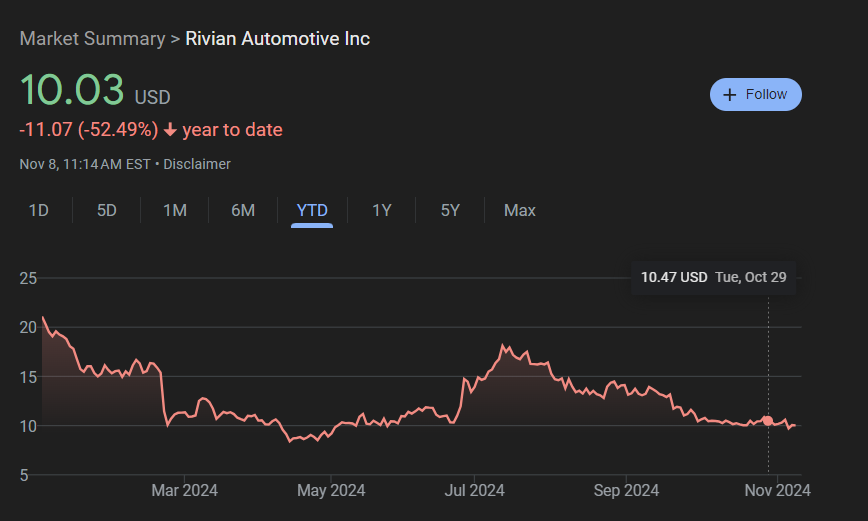Click the -11.07 (-52.49%) change text
This screenshot has height=521, width=868.
click(89, 130)
